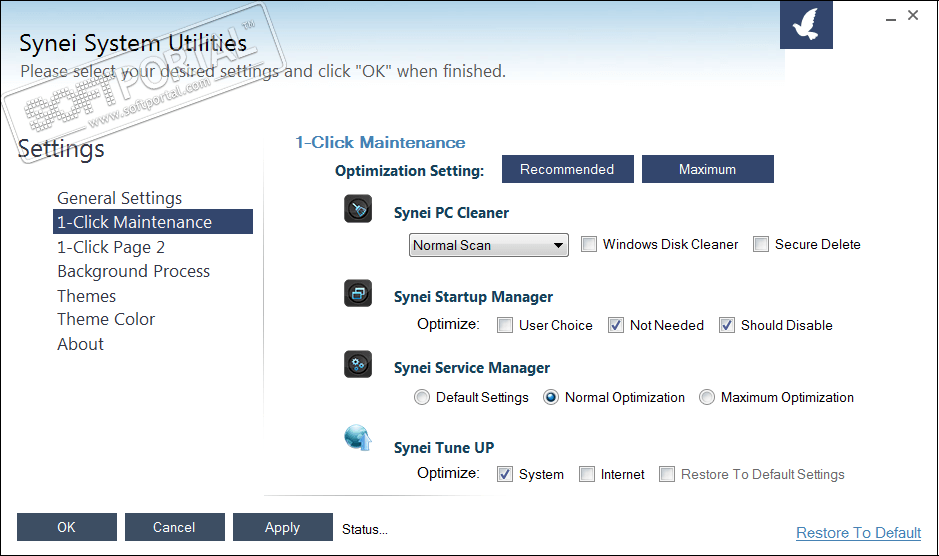Screen dimensions: 939x556
Task: Check Restore To Default Settings checkbox
Action: (x=667, y=475)
